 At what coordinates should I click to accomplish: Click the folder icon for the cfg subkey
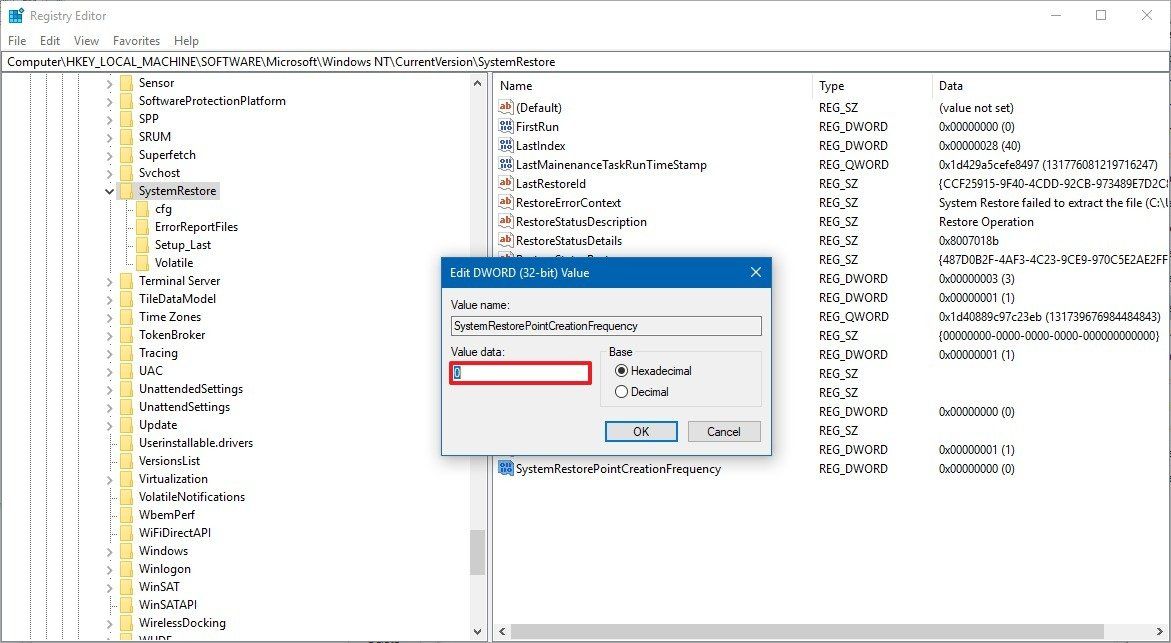point(143,208)
